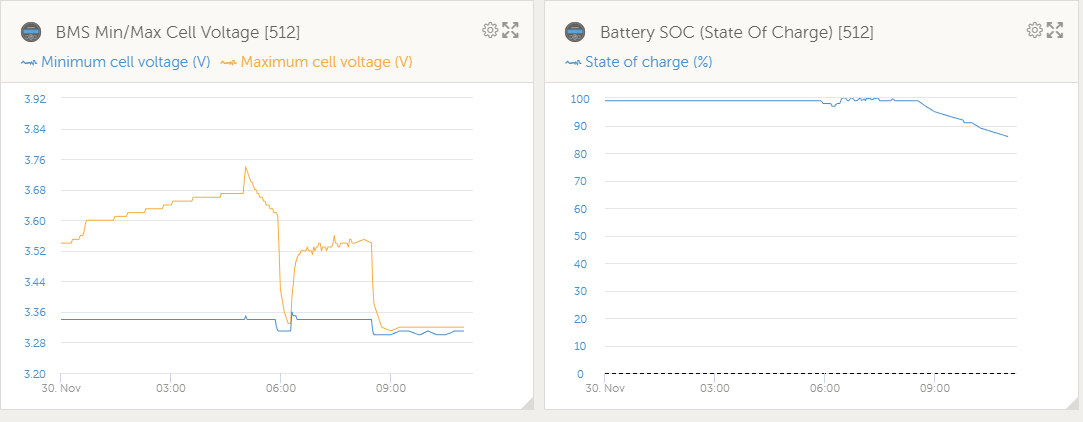Click the orange line marker for Maximum cell voltage
The width and height of the screenshot is (1083, 422).
pyautogui.click(x=228, y=63)
